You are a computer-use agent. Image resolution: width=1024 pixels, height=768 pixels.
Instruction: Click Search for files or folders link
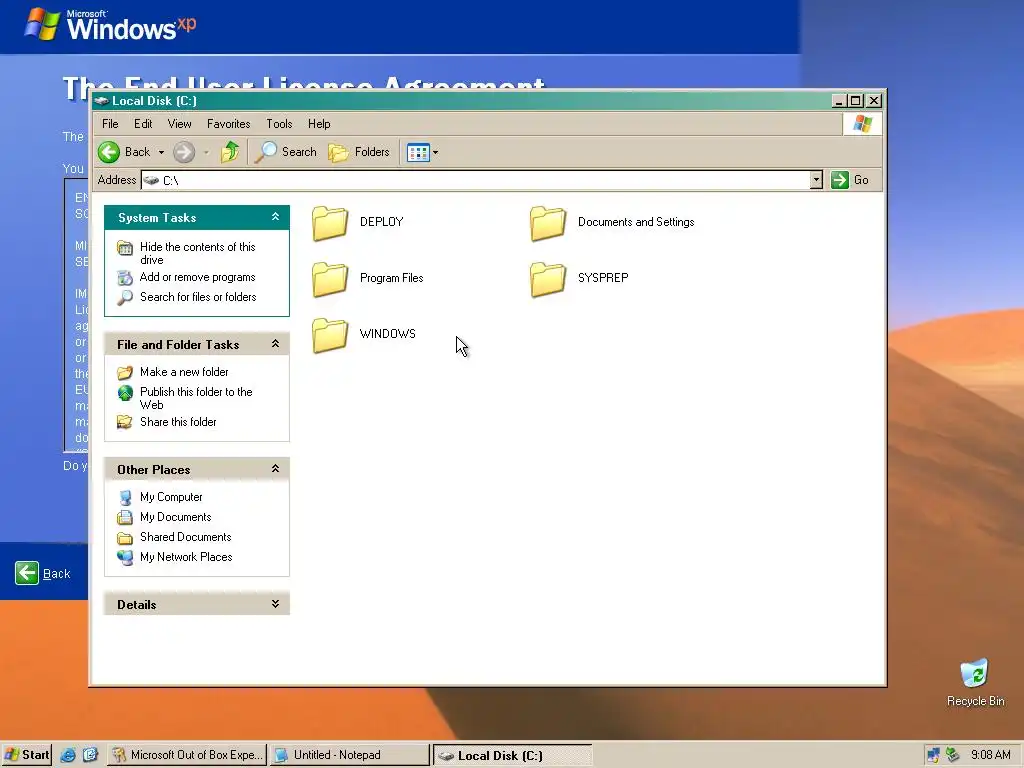[198, 297]
